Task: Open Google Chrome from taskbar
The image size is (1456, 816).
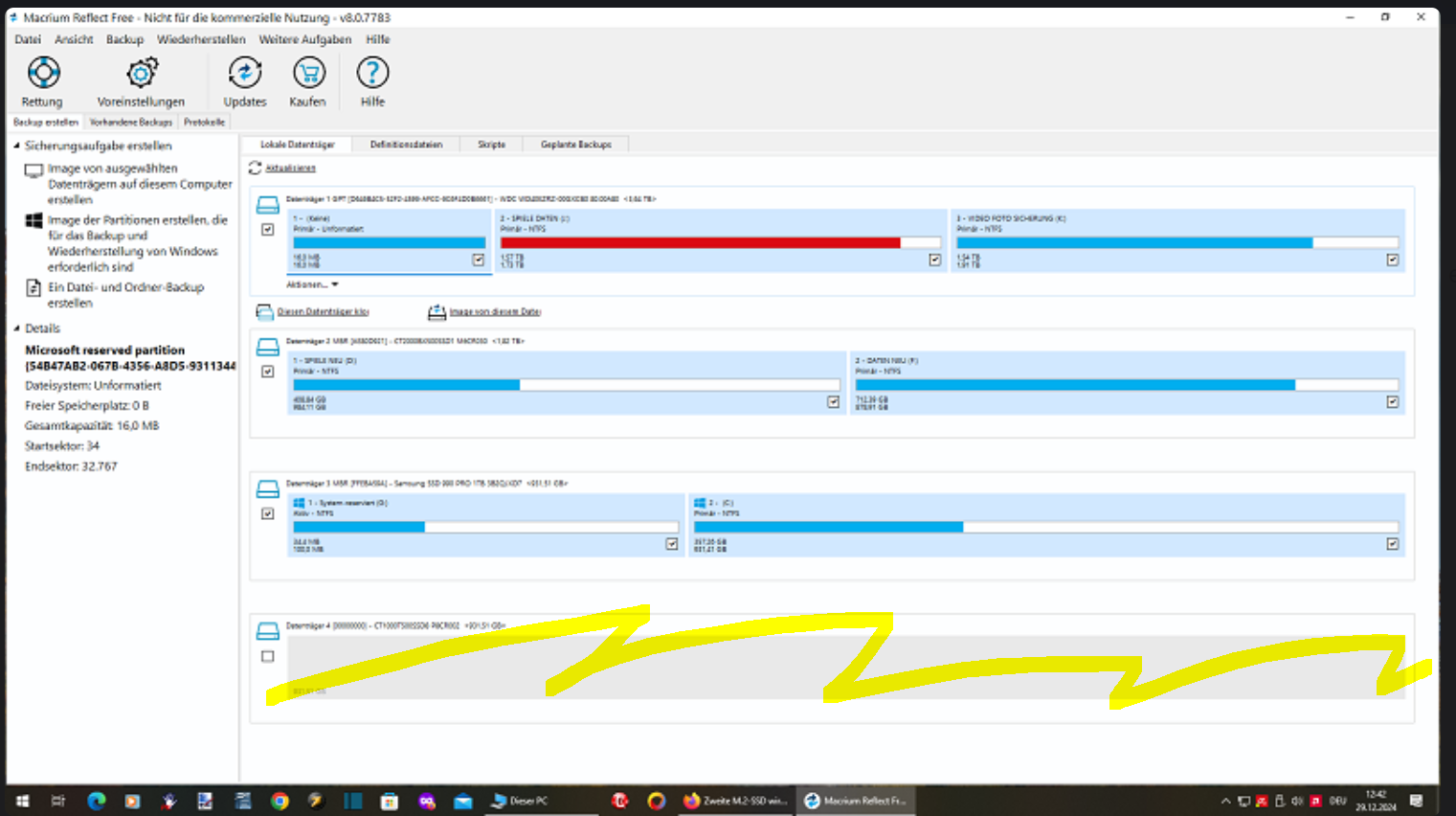Action: (x=280, y=801)
